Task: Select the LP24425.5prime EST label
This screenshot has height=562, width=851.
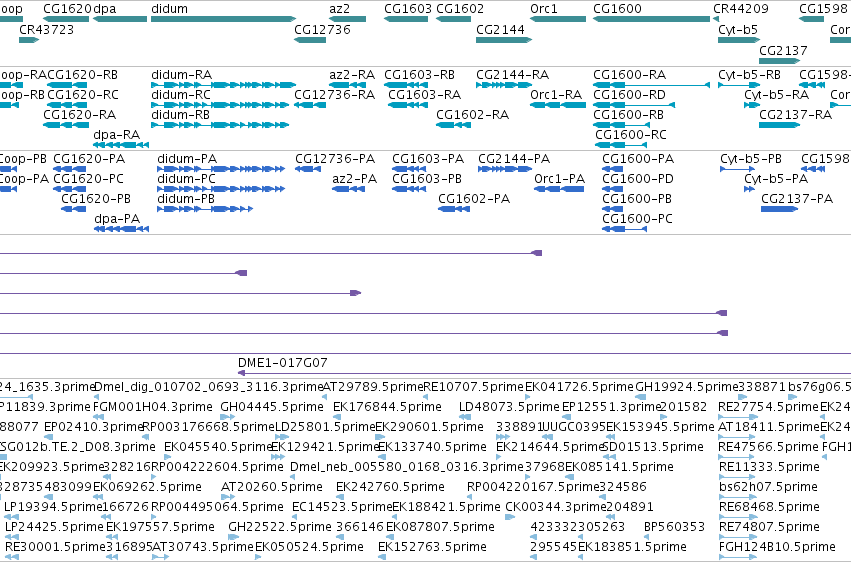Action: [54, 526]
